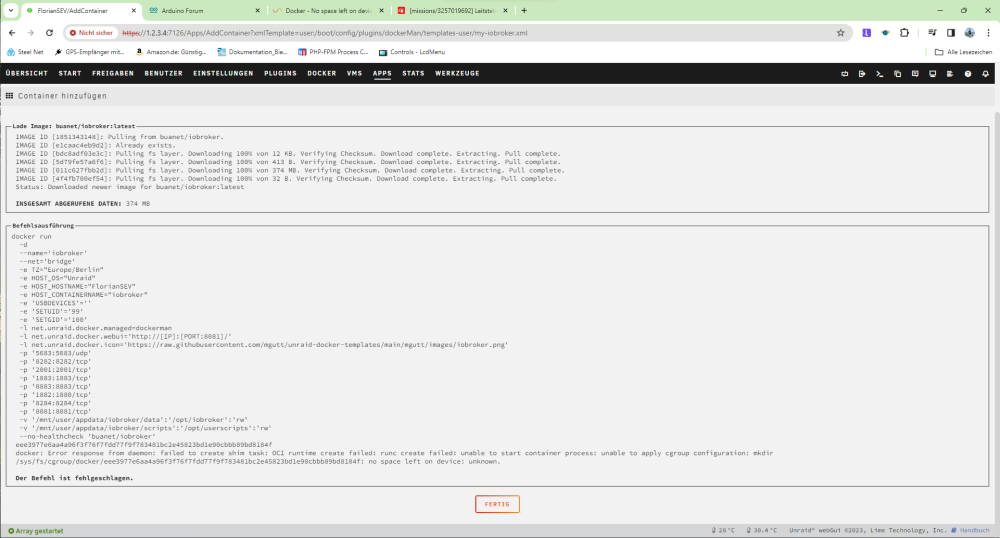Open the Alle Lesezeichen folder
Image resolution: width=1000 pixels, height=538 pixels.
pyautogui.click(x=964, y=52)
